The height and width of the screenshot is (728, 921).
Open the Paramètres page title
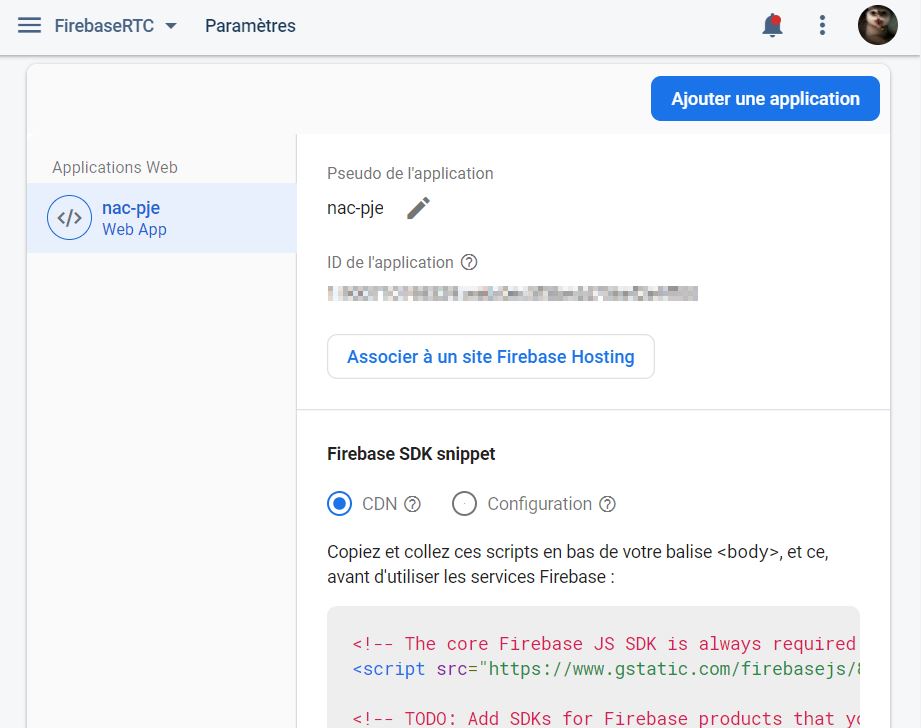pyautogui.click(x=250, y=26)
